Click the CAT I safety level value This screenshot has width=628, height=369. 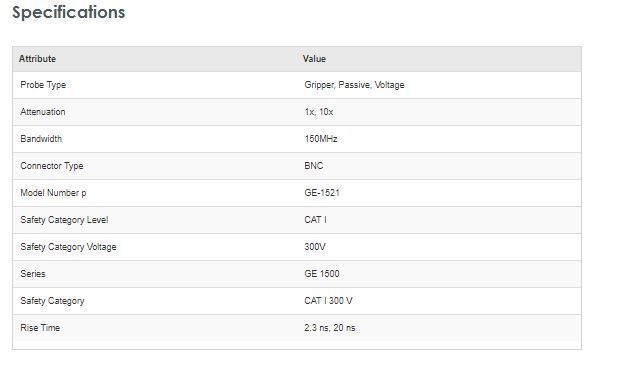point(315,220)
